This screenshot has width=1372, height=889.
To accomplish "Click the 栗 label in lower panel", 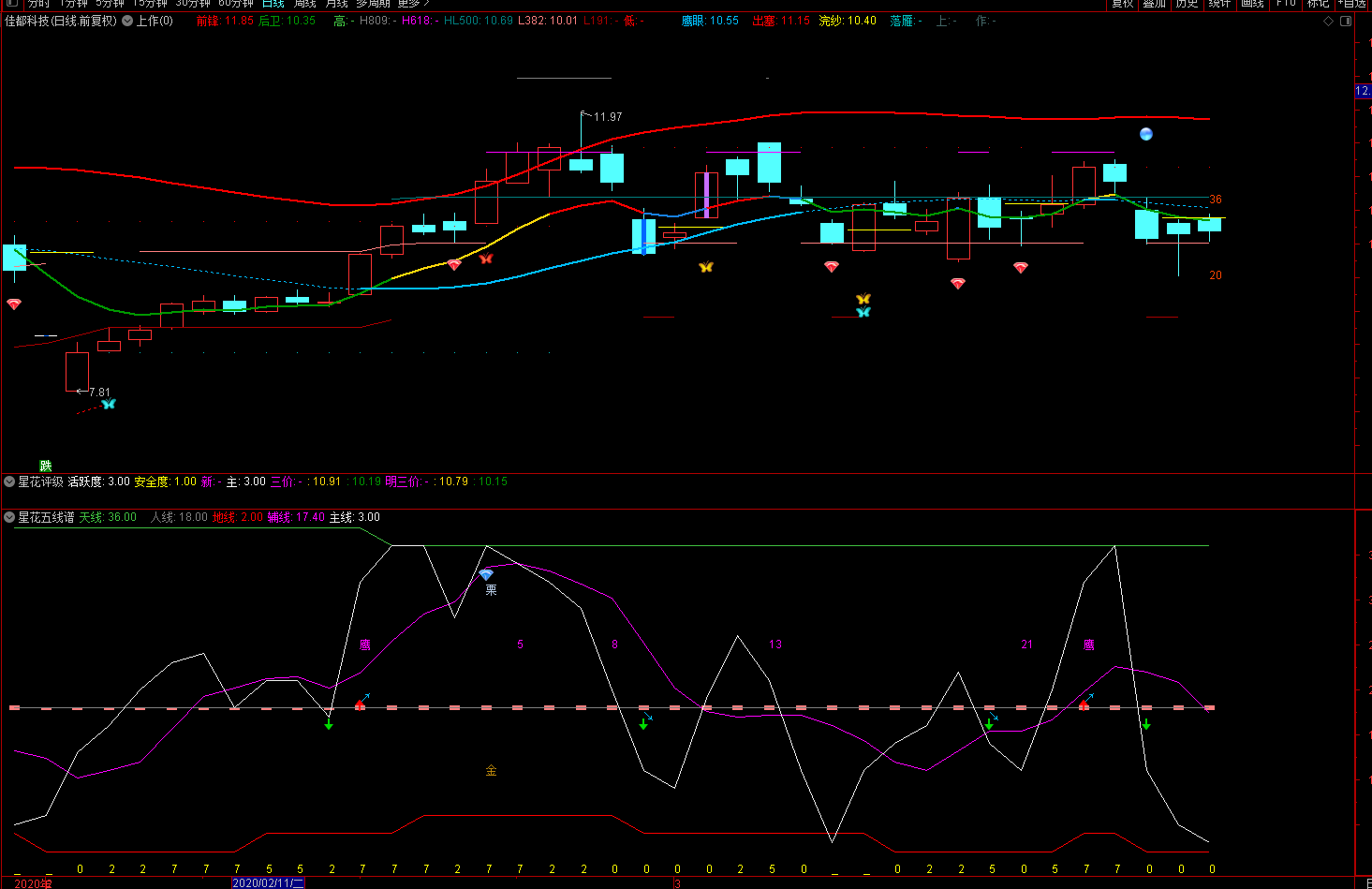I will coord(491,590).
